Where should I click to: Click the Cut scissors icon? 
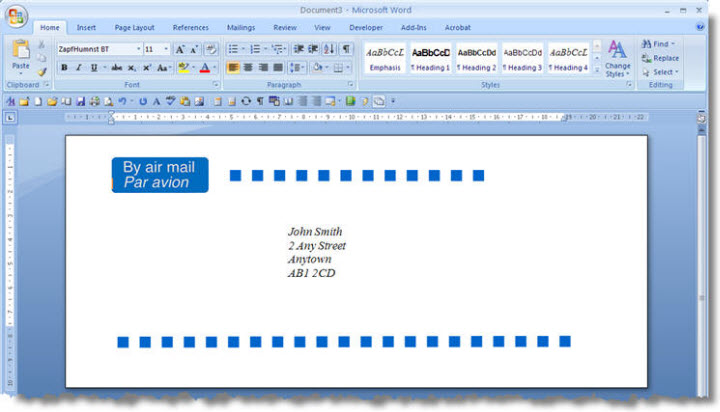click(41, 45)
